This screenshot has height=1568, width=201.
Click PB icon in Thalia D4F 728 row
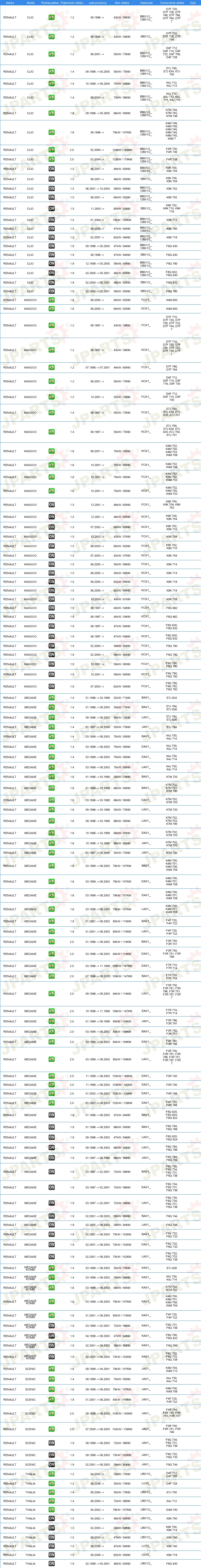click(x=51, y=1483)
